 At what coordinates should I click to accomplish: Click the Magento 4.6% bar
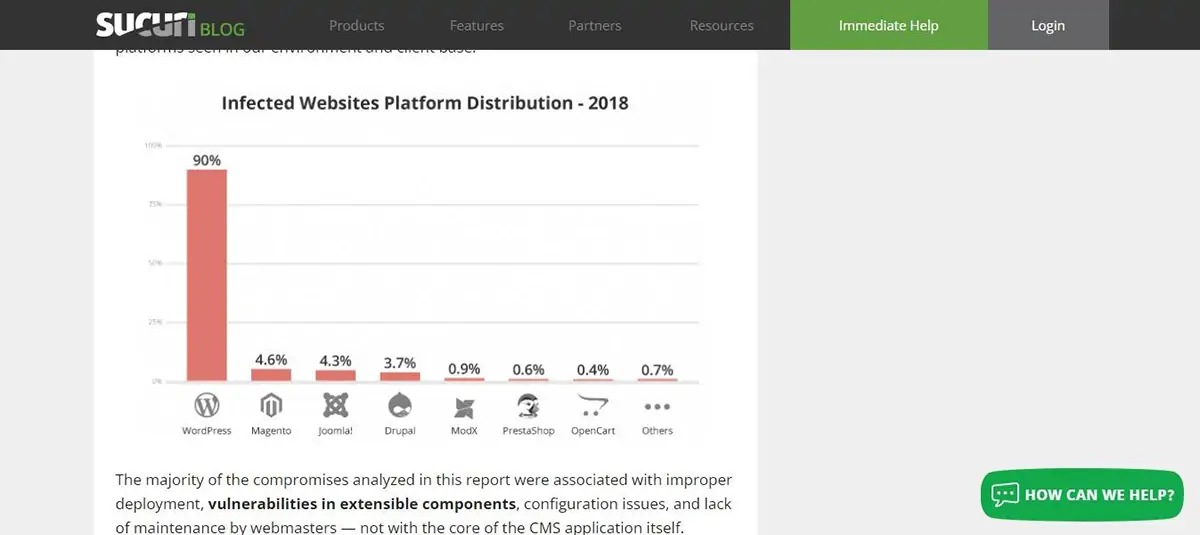tap(271, 375)
